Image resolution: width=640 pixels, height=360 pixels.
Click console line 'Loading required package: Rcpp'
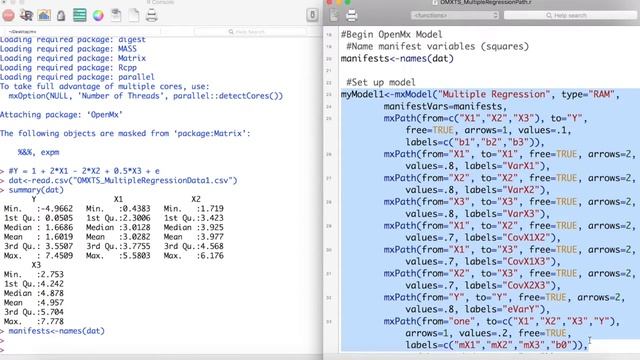[68, 68]
